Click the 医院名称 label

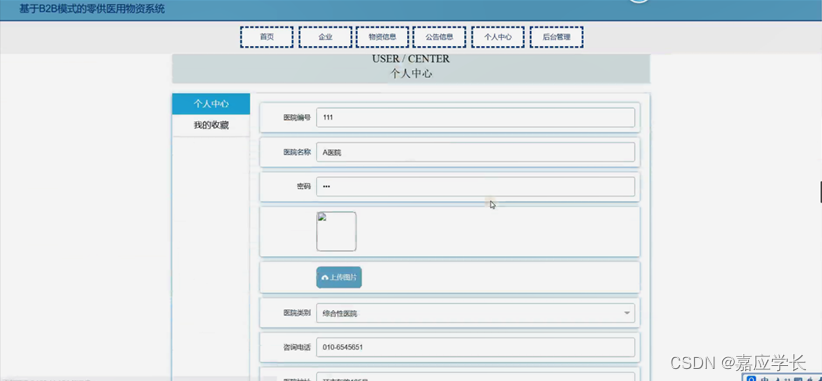coord(297,152)
